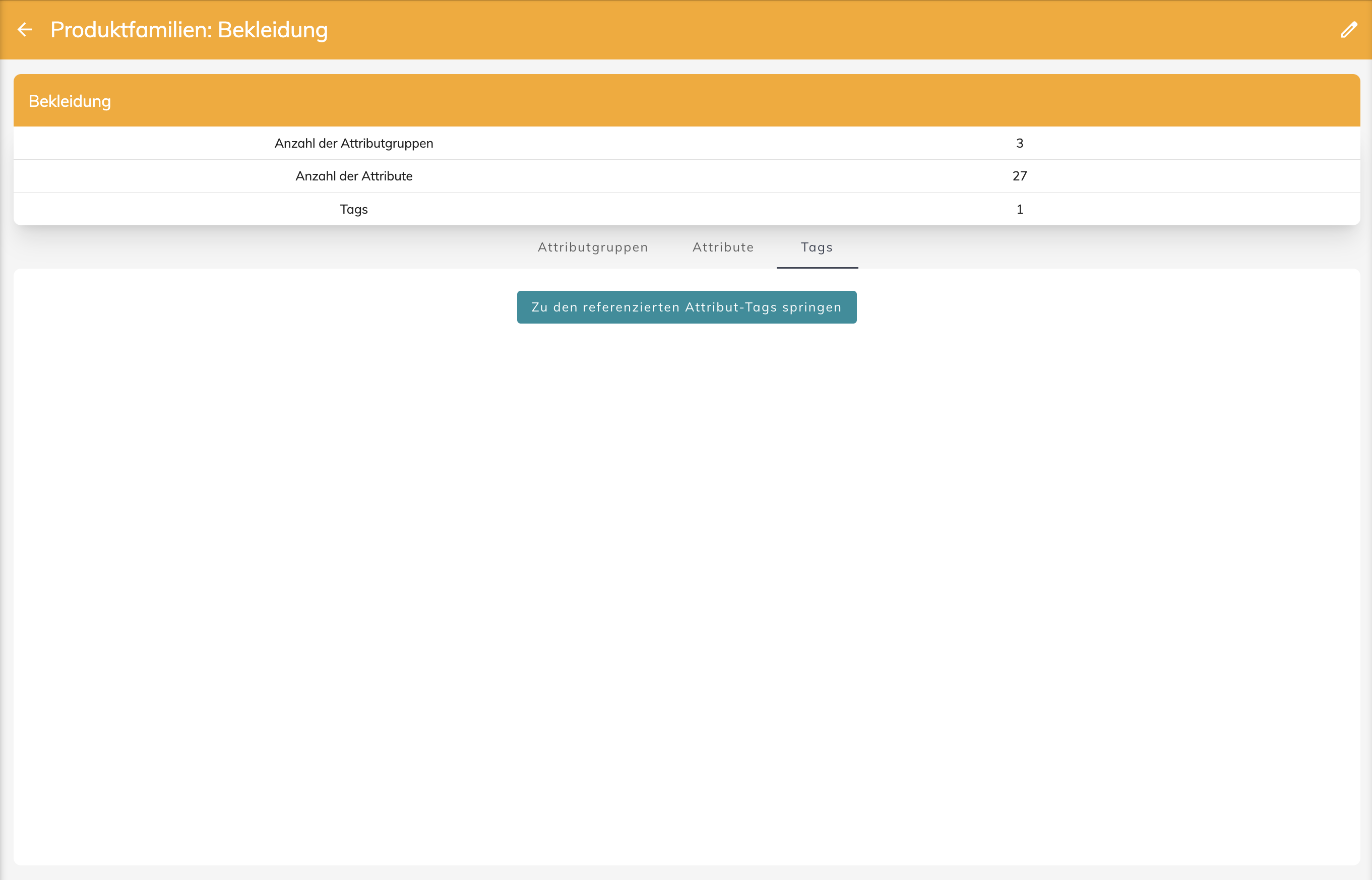Select the 'Anzahl der Attribute' label

click(354, 176)
